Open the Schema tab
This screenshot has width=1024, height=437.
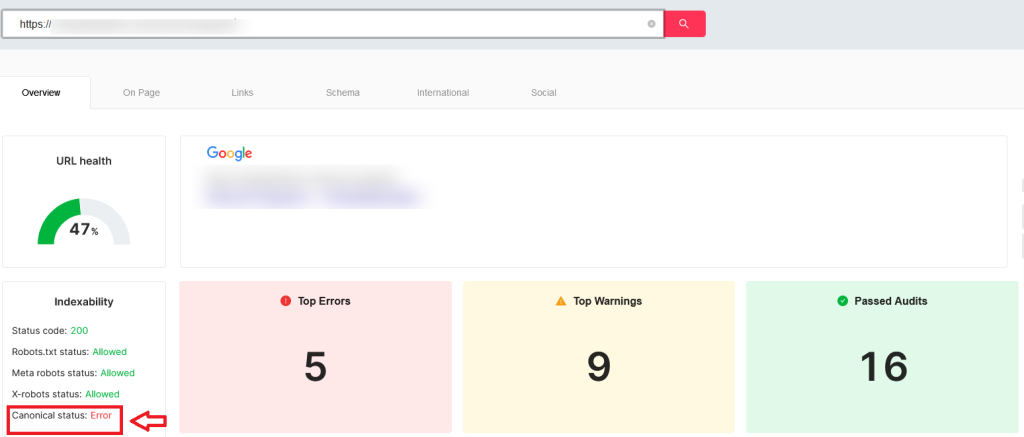(343, 93)
